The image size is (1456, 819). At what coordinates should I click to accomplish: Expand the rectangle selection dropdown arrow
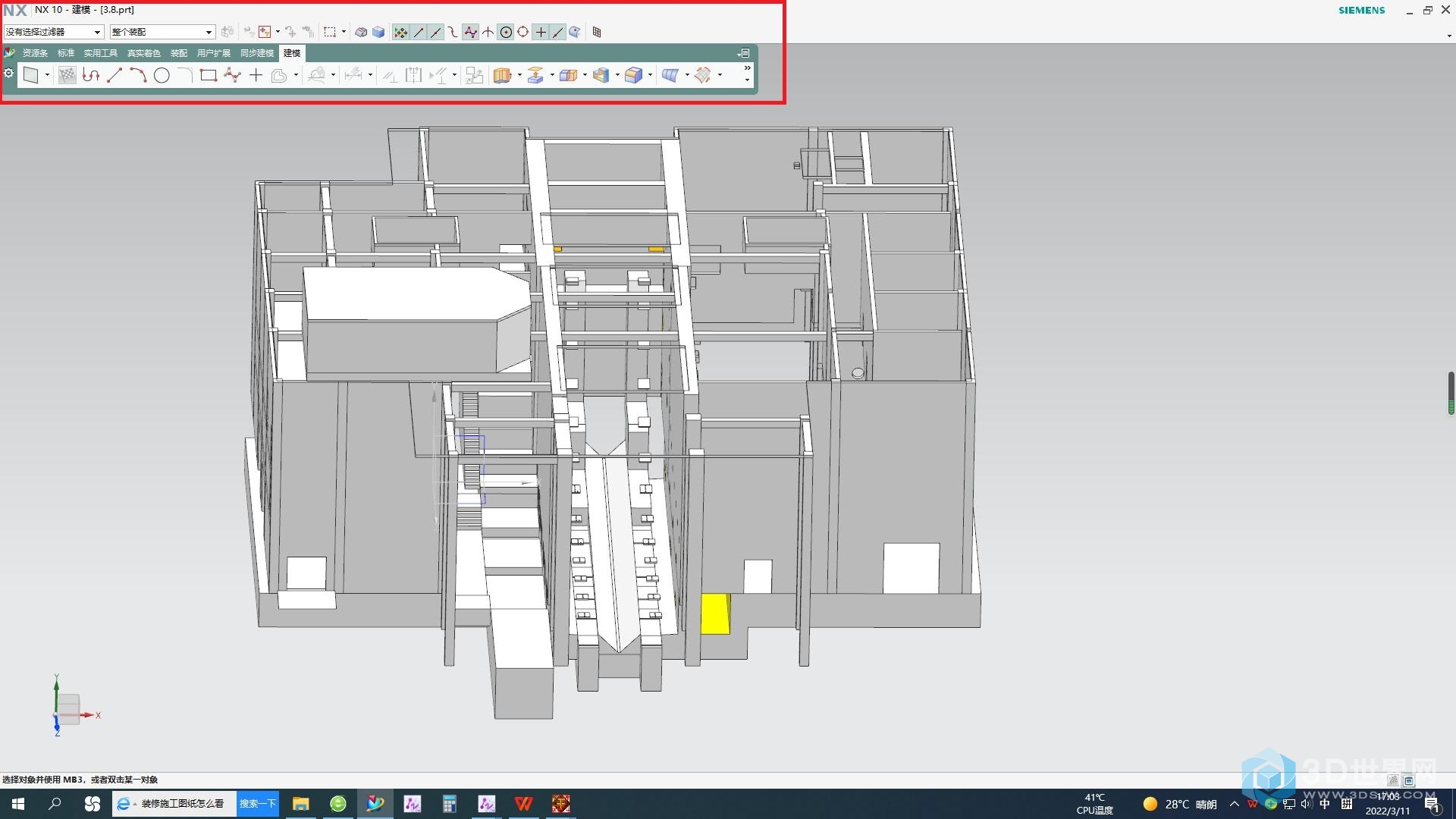[344, 32]
